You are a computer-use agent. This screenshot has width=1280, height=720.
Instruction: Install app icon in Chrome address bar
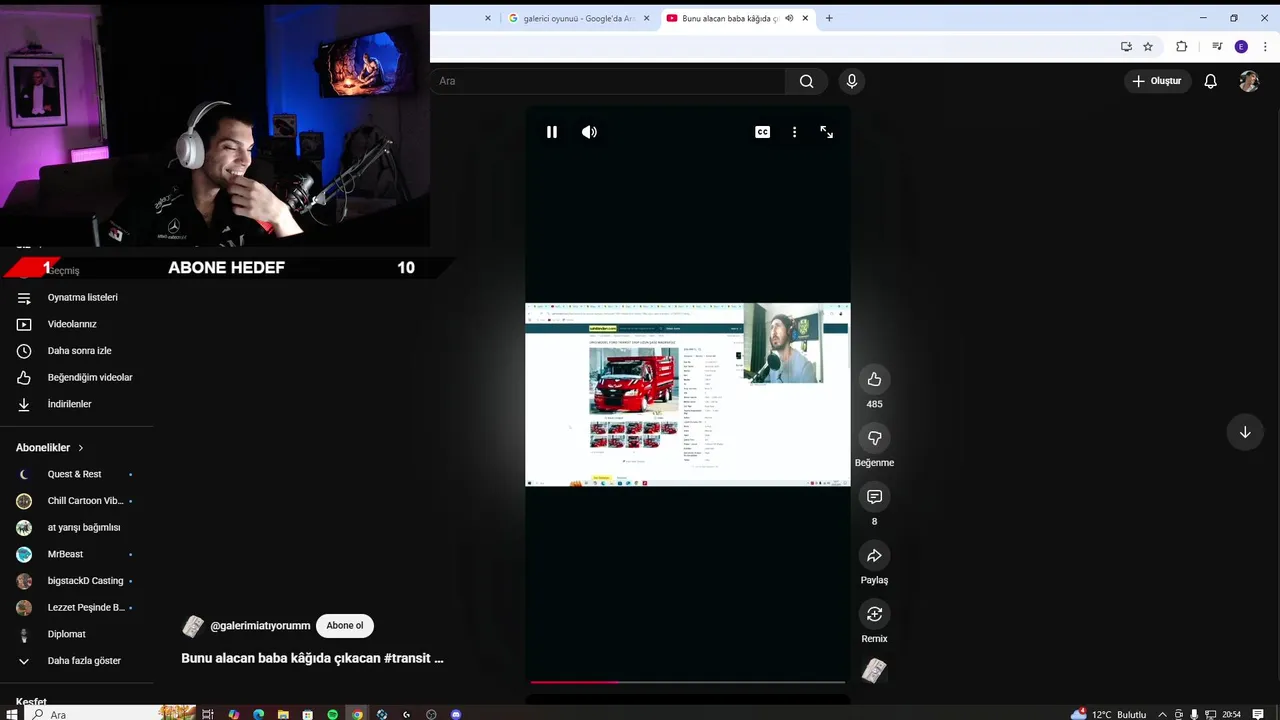point(1126,46)
